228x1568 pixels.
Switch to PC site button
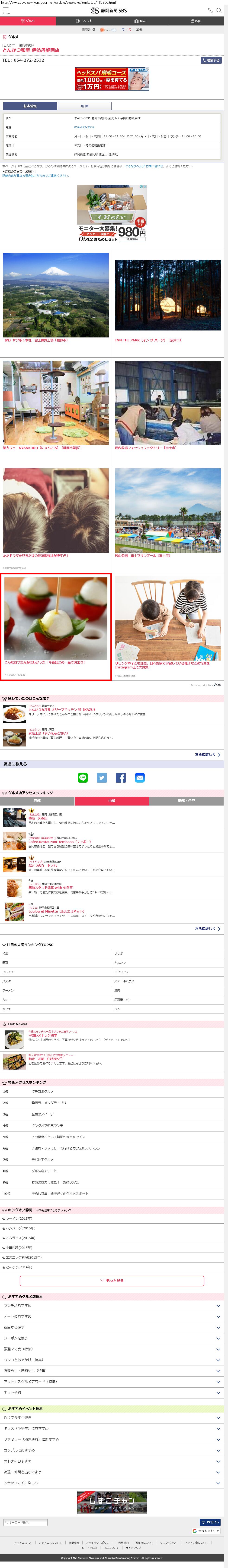(x=211, y=1522)
